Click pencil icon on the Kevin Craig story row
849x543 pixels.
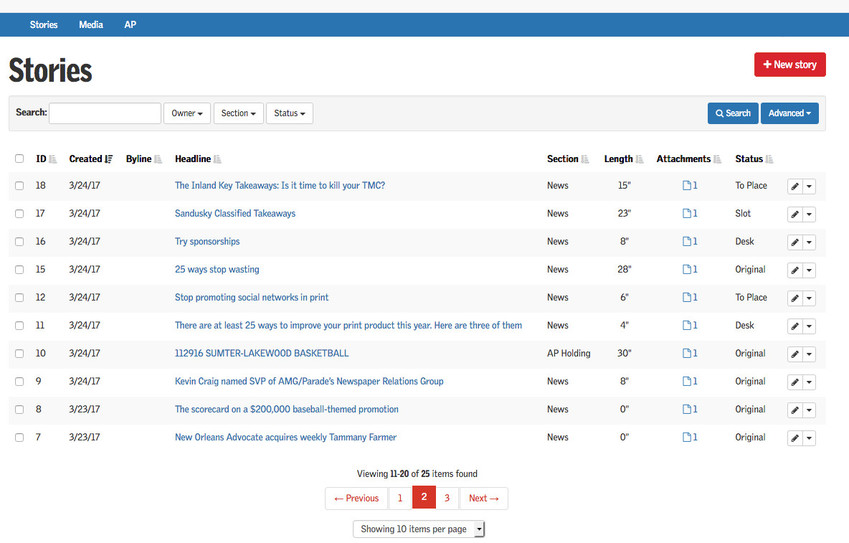click(x=794, y=382)
